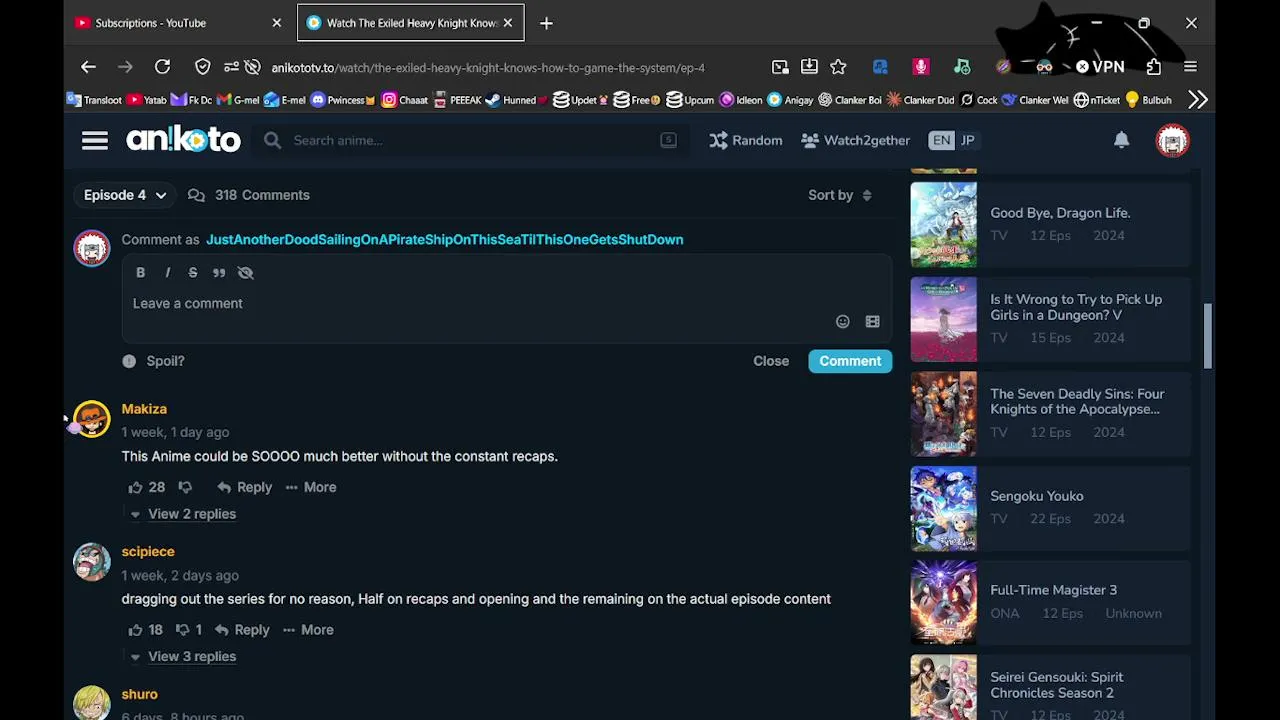This screenshot has width=1280, height=720.
Task: Open the user profile avatar in header
Action: [x=1172, y=140]
